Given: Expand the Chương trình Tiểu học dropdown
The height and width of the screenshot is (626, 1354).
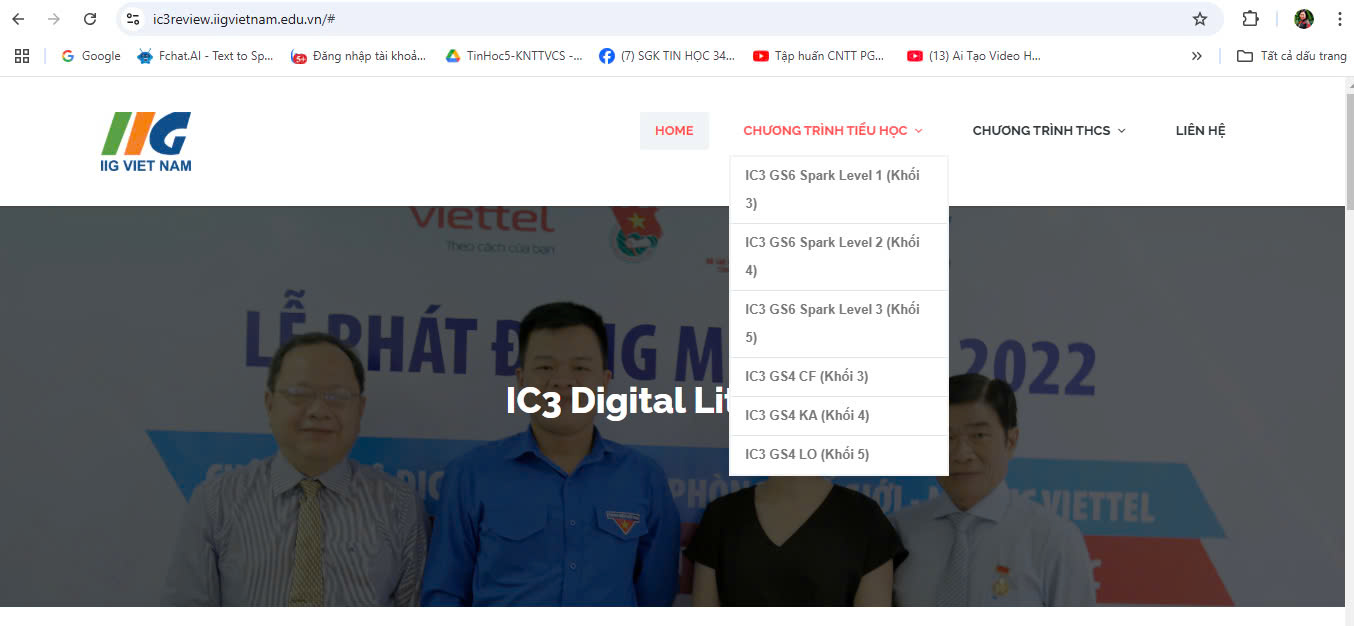Looking at the screenshot, I should point(832,131).
